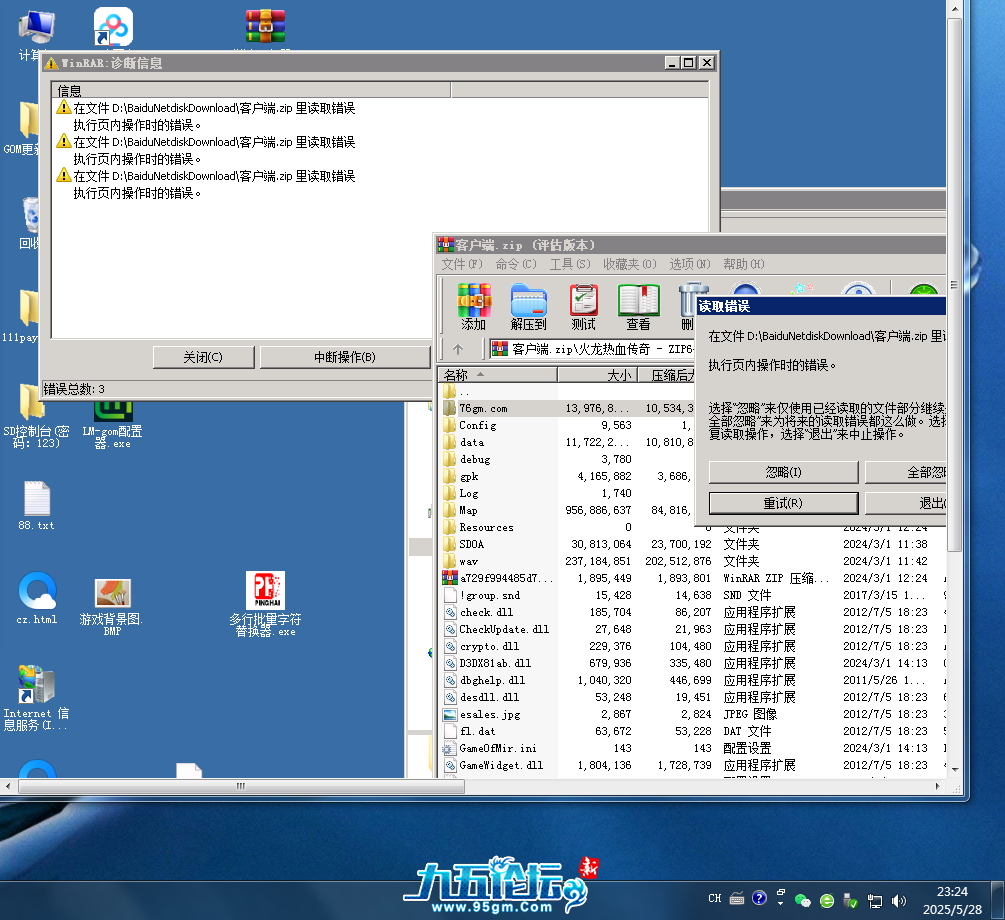Click the 信息 column header in diagnostics

coord(251,90)
